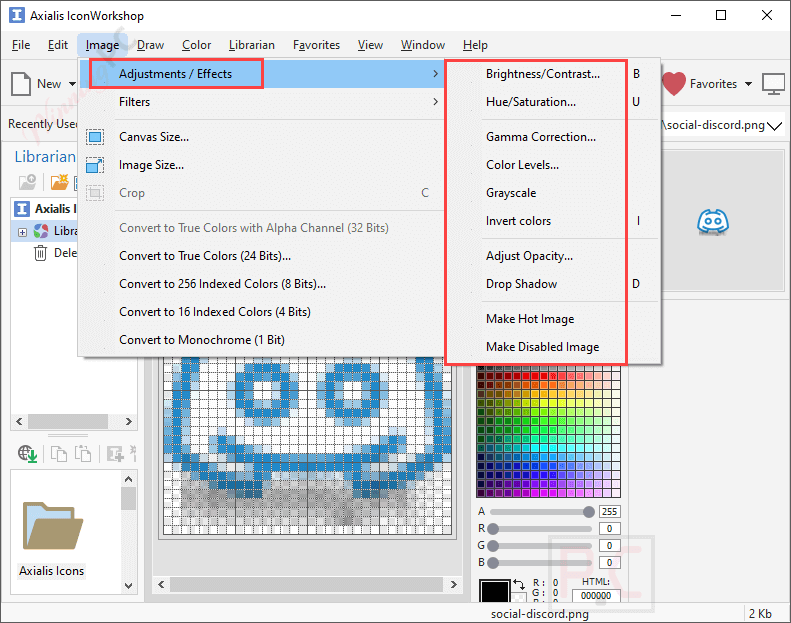Click the Canvas Size icon
791x623 pixels.
pos(95,137)
